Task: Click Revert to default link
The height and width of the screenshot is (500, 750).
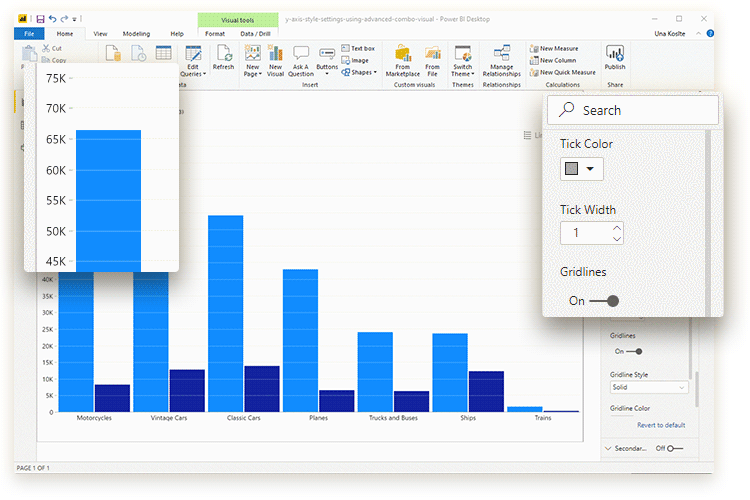Action: click(661, 425)
